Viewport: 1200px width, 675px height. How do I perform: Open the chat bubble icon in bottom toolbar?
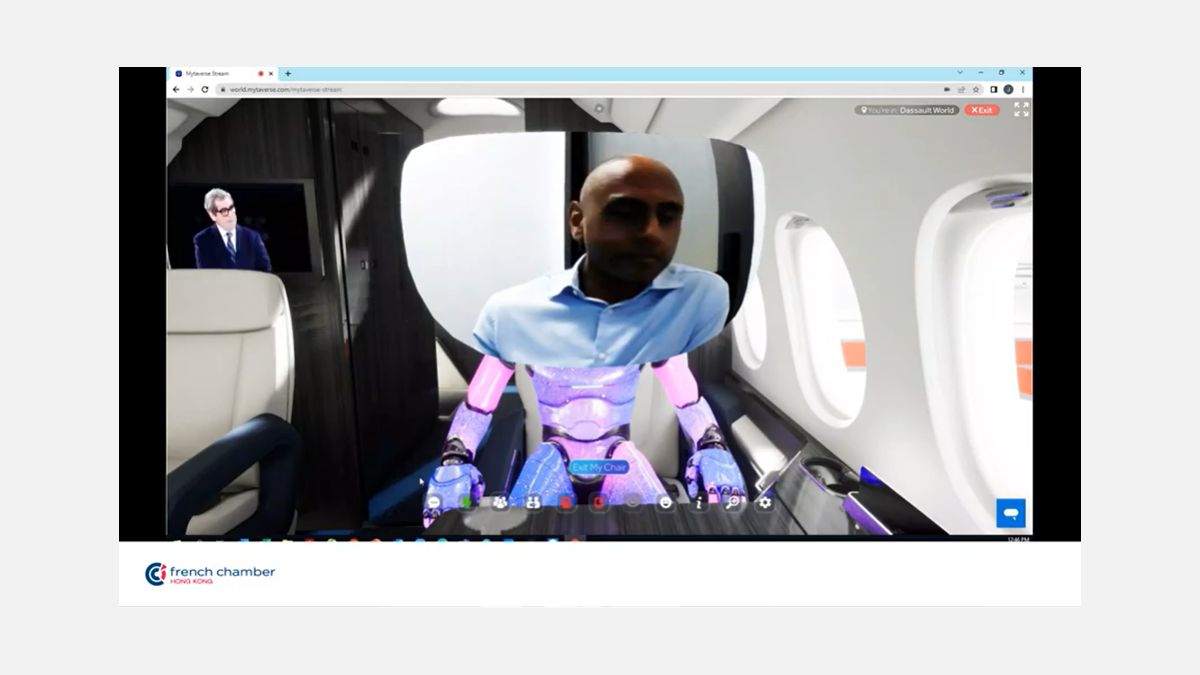[434, 503]
